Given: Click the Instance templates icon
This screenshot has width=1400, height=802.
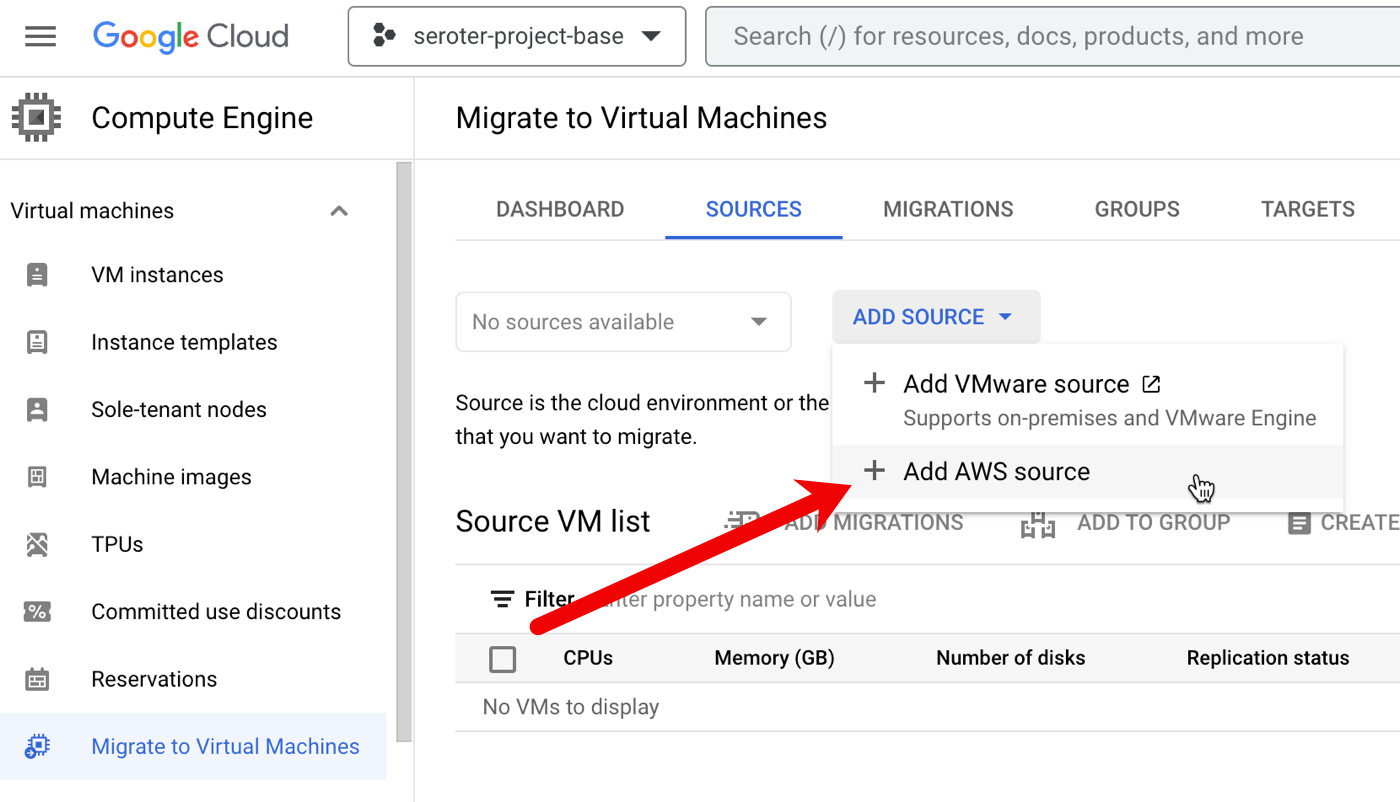Looking at the screenshot, I should (x=37, y=342).
